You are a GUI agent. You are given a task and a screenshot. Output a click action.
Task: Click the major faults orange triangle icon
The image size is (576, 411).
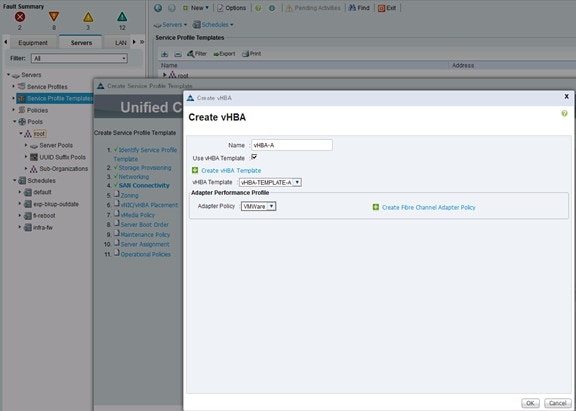(x=54, y=17)
